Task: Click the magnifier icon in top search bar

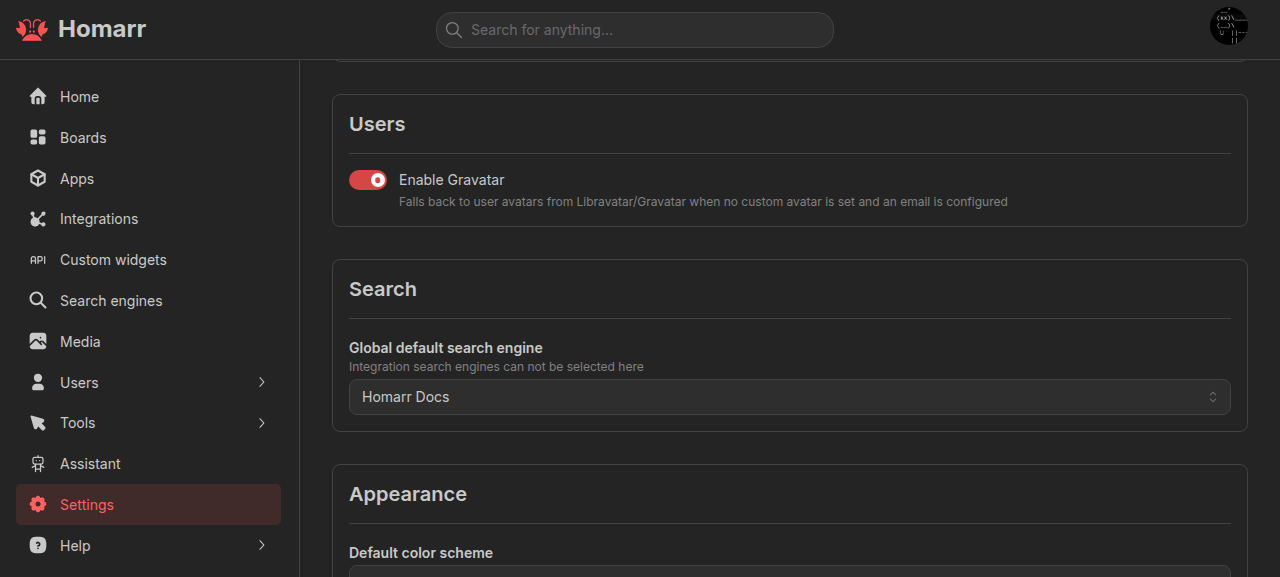Action: pyautogui.click(x=454, y=30)
